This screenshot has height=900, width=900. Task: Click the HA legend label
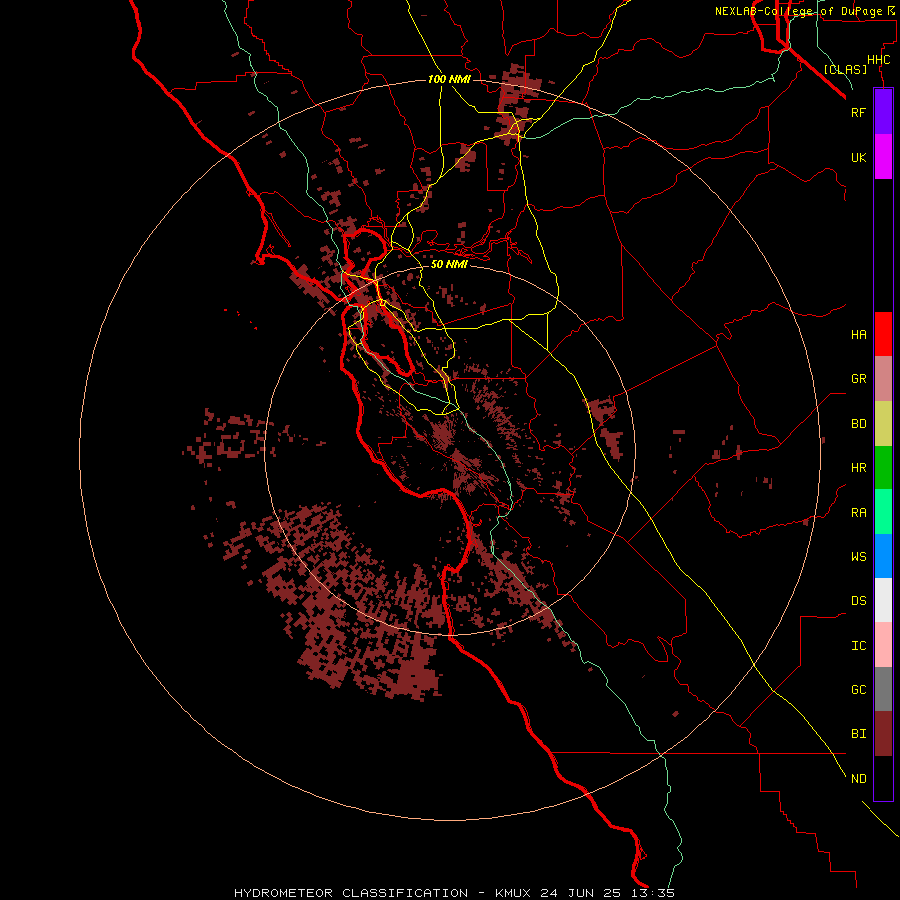[x=858, y=335]
